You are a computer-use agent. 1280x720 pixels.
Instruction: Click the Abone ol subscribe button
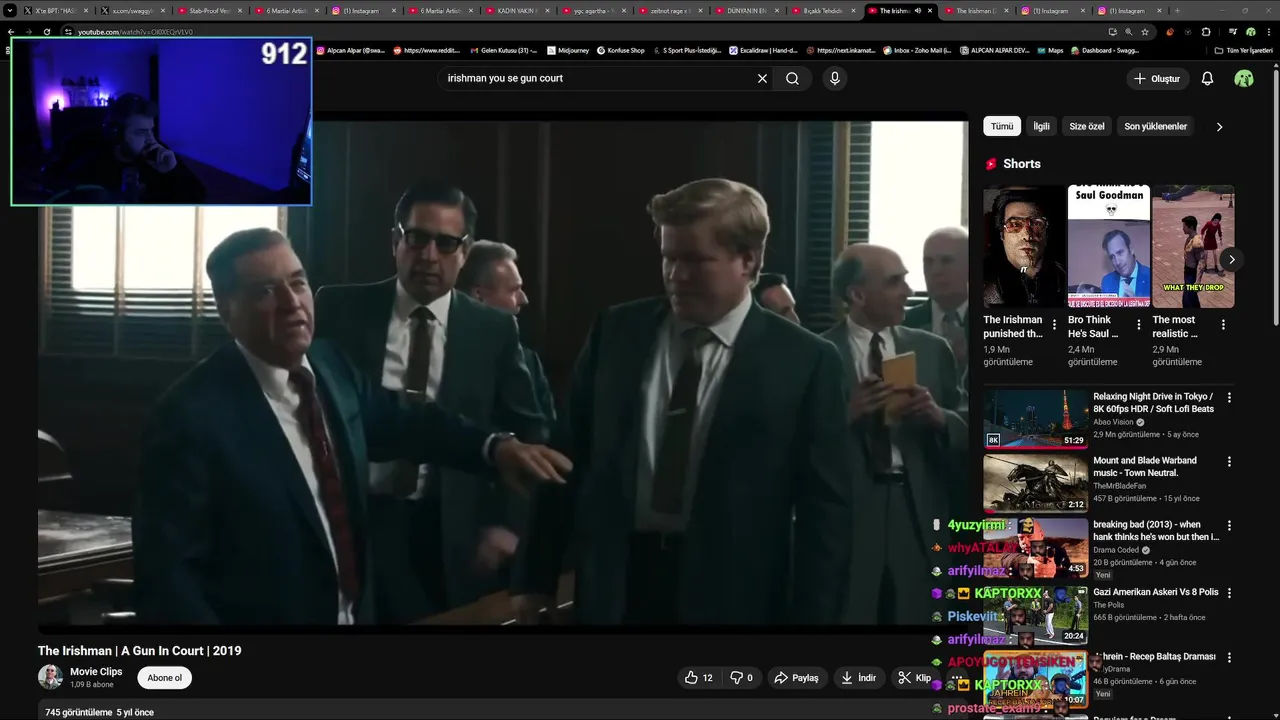point(165,678)
